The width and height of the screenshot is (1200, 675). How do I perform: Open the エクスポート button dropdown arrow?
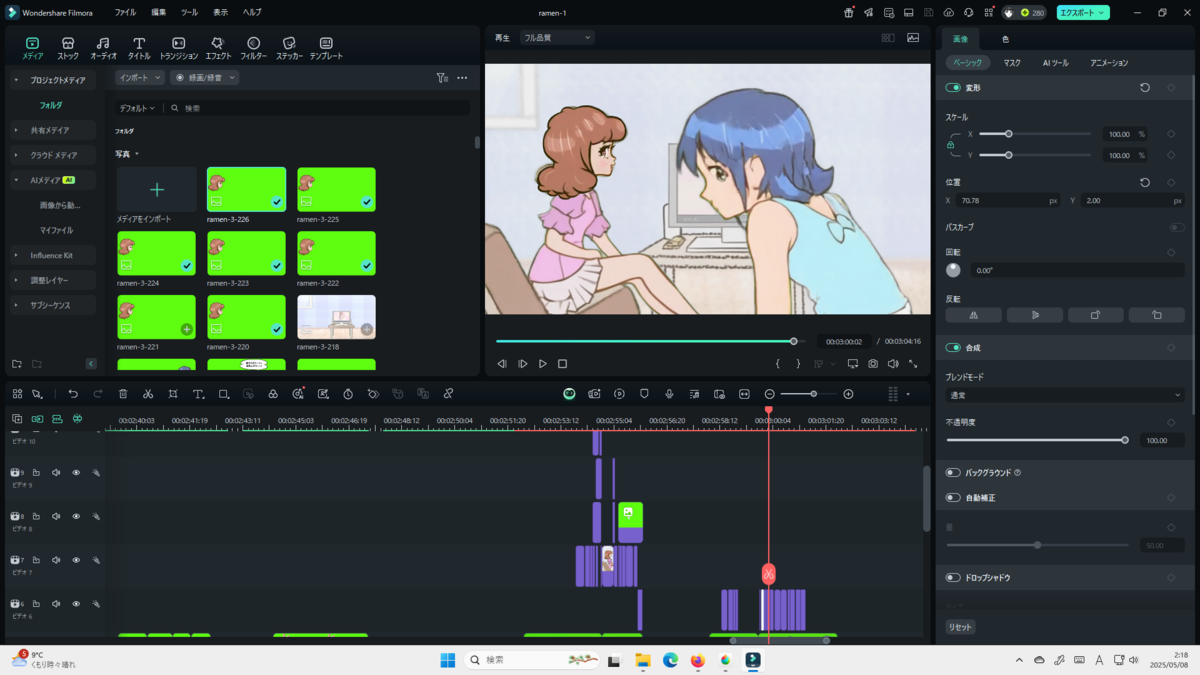[1101, 13]
